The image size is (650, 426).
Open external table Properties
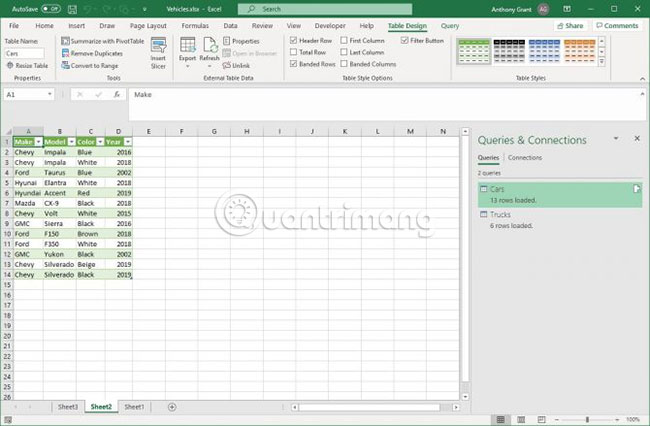pos(241,41)
